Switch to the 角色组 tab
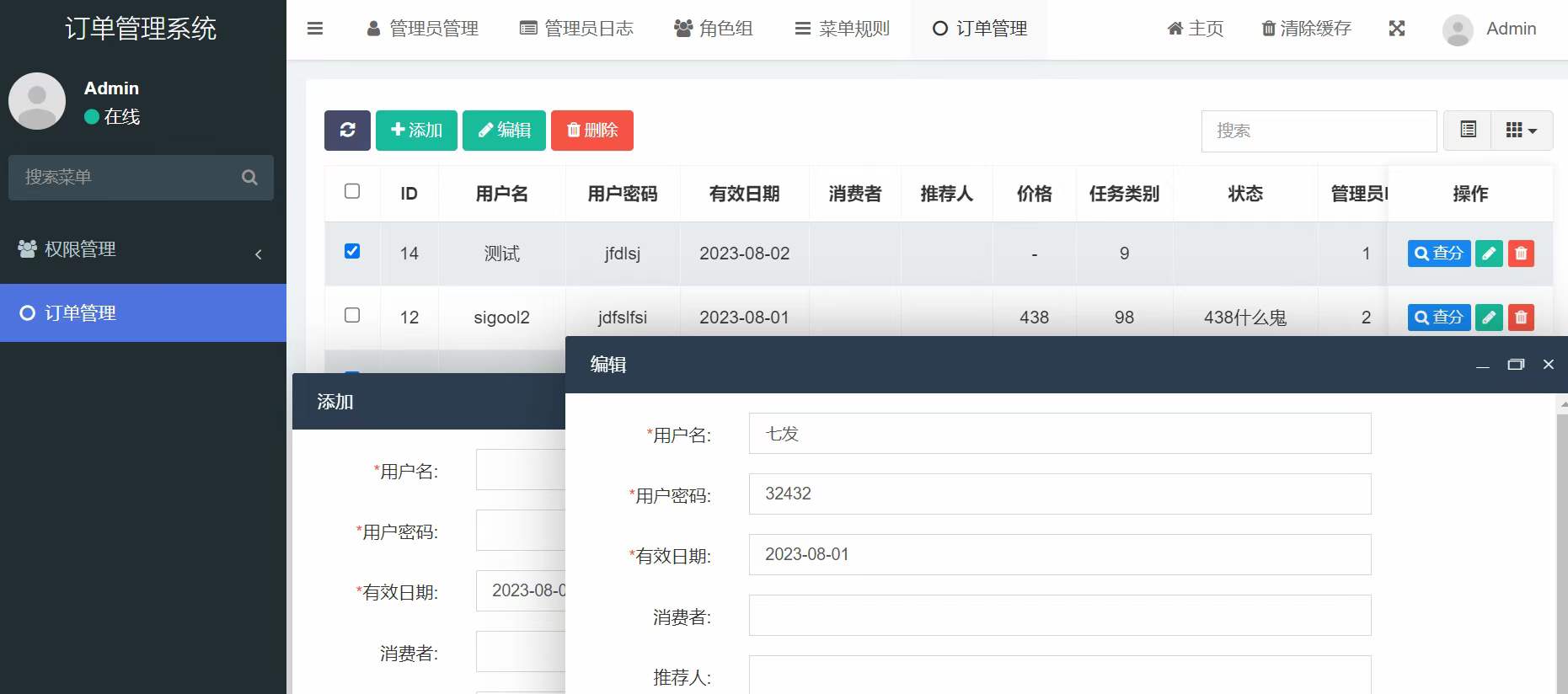This screenshot has width=1568, height=694. (714, 29)
